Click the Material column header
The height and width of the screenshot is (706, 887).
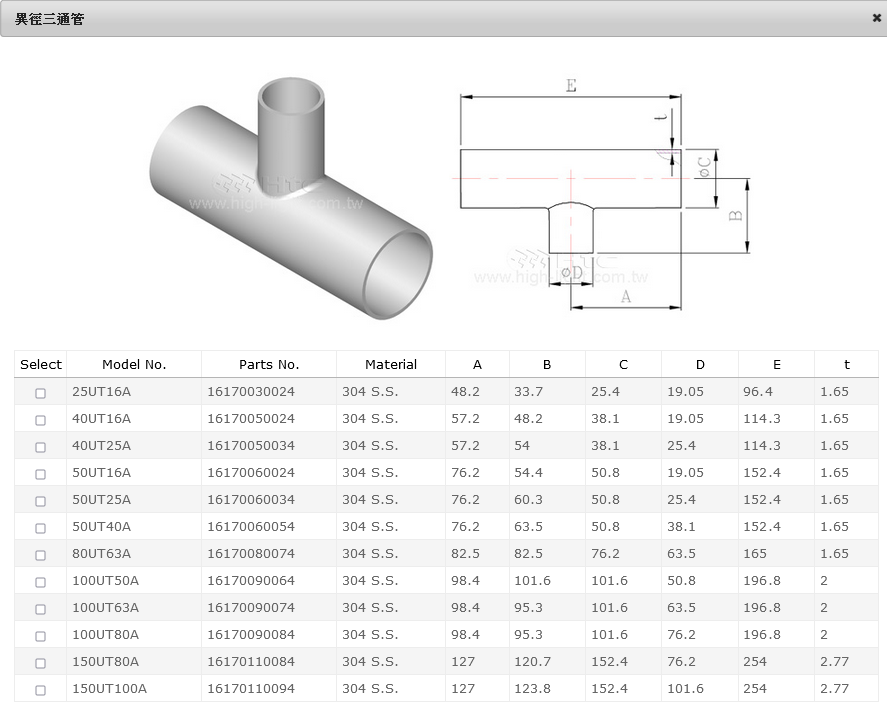coord(391,365)
